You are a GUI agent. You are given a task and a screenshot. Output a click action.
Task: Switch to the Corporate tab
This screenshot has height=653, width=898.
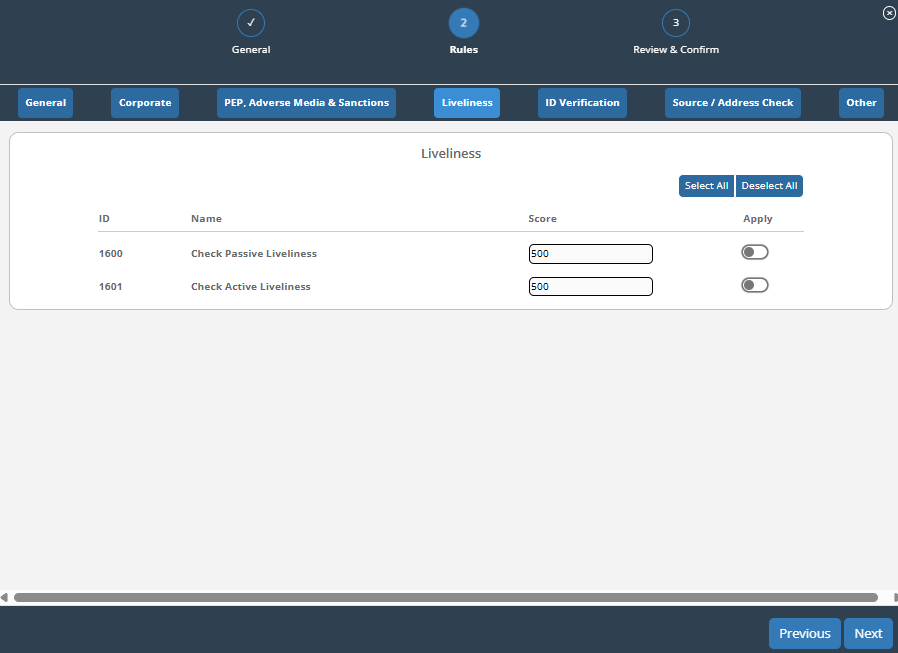[x=145, y=103]
